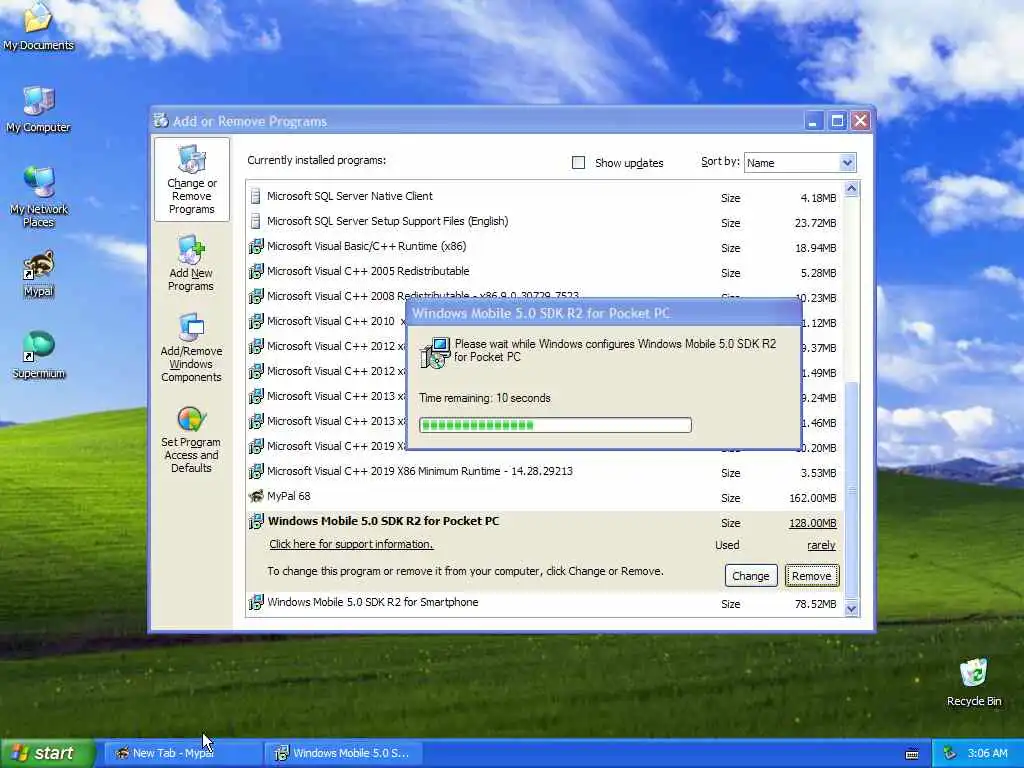Click the tray icon beside the clock
Screen dimensions: 1024x768
click(x=950, y=753)
